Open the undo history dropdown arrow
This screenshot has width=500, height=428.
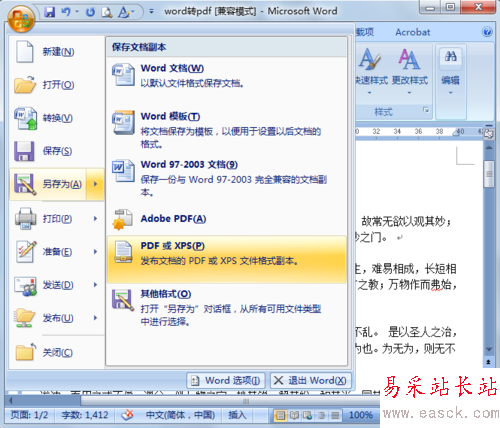(x=77, y=12)
